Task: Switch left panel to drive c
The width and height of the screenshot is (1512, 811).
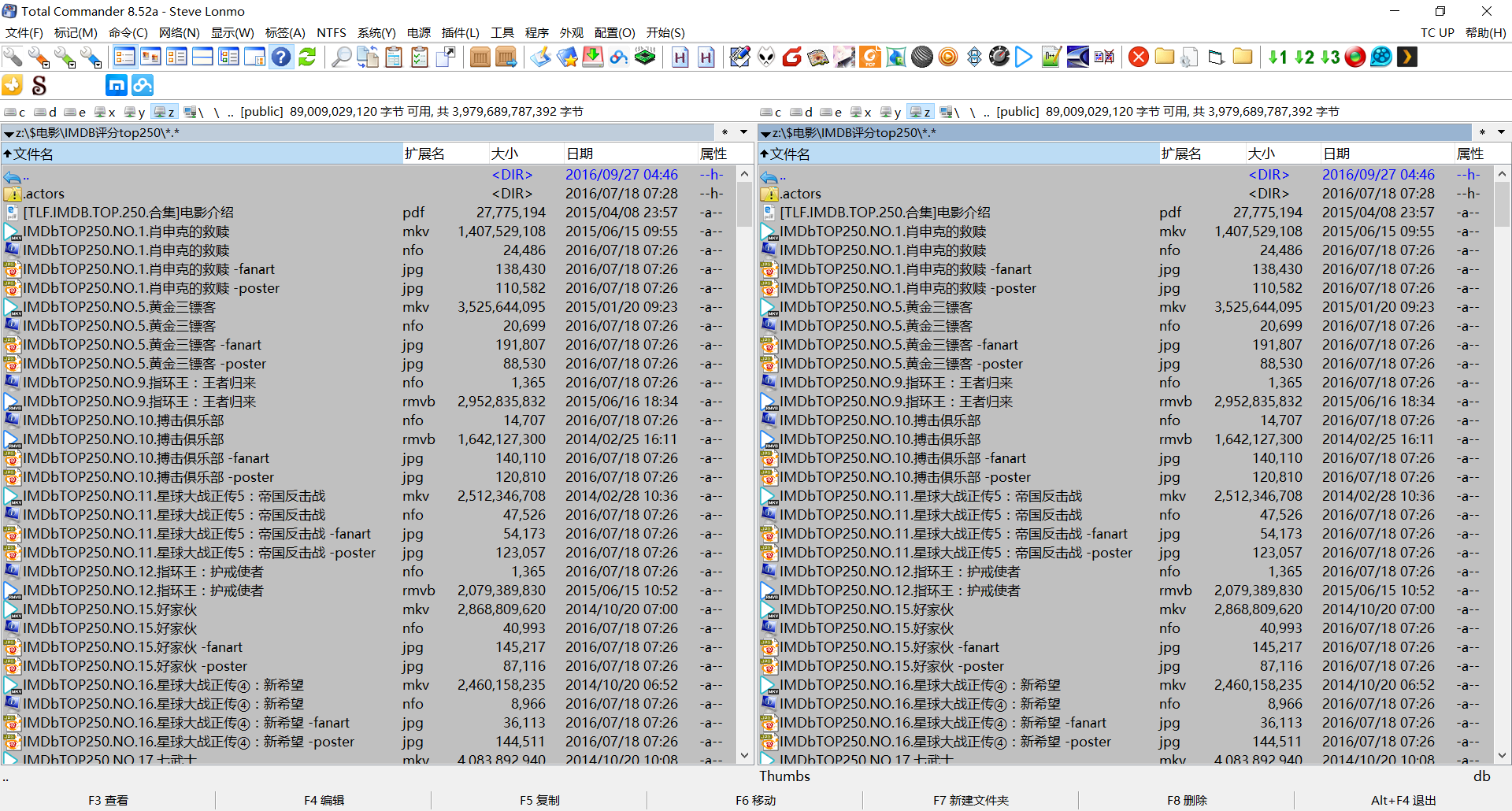Action: coord(15,112)
